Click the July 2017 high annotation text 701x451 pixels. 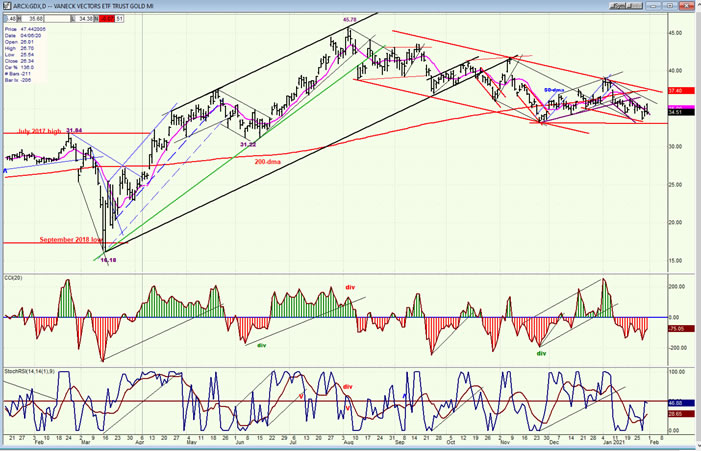pyautogui.click(x=39, y=131)
